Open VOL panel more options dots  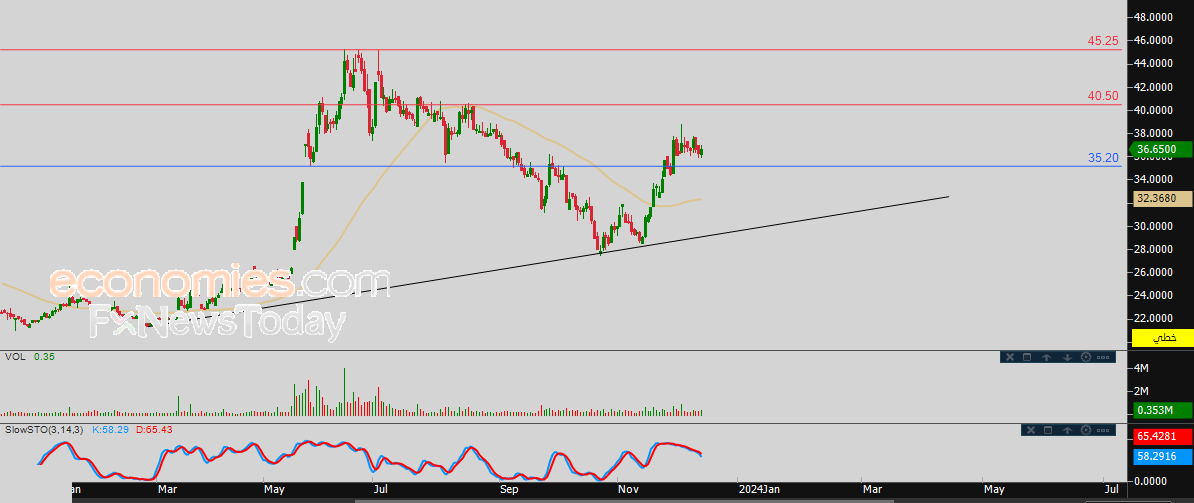tap(1104, 357)
